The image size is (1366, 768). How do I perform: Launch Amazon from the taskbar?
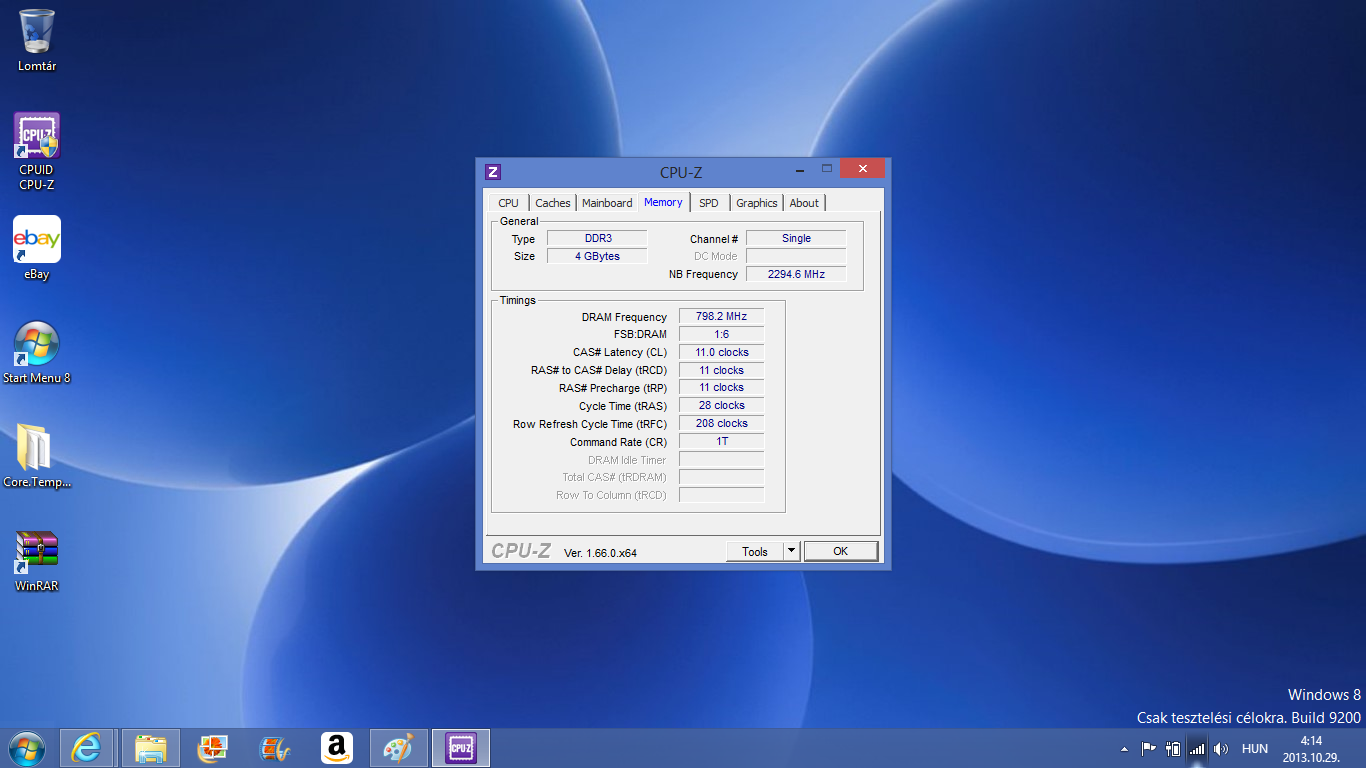(337, 748)
